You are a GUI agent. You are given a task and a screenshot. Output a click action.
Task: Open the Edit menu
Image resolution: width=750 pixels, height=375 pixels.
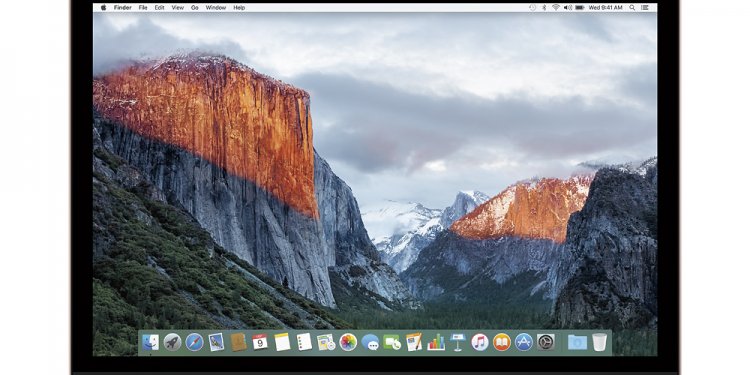159,8
